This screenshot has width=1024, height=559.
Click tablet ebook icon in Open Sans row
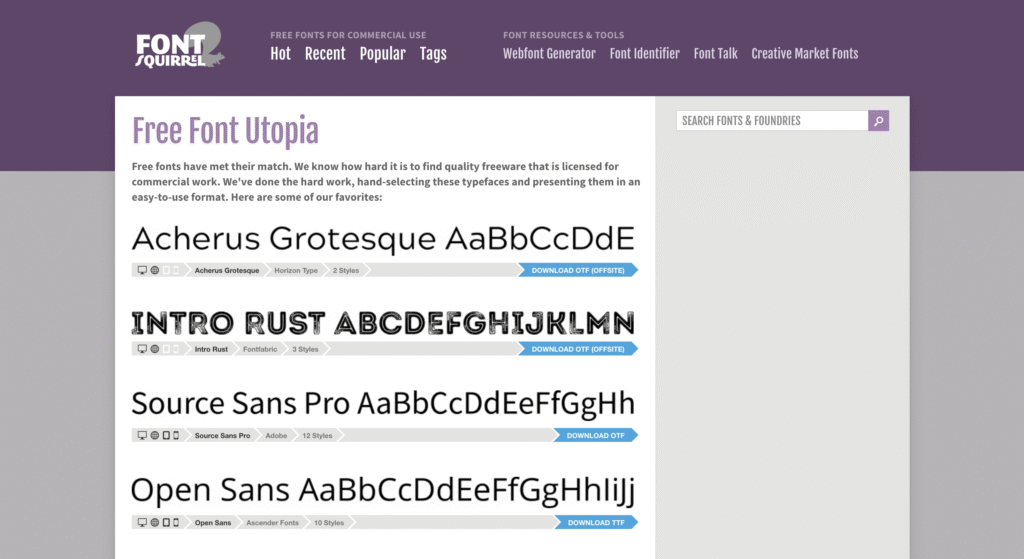[166, 522]
